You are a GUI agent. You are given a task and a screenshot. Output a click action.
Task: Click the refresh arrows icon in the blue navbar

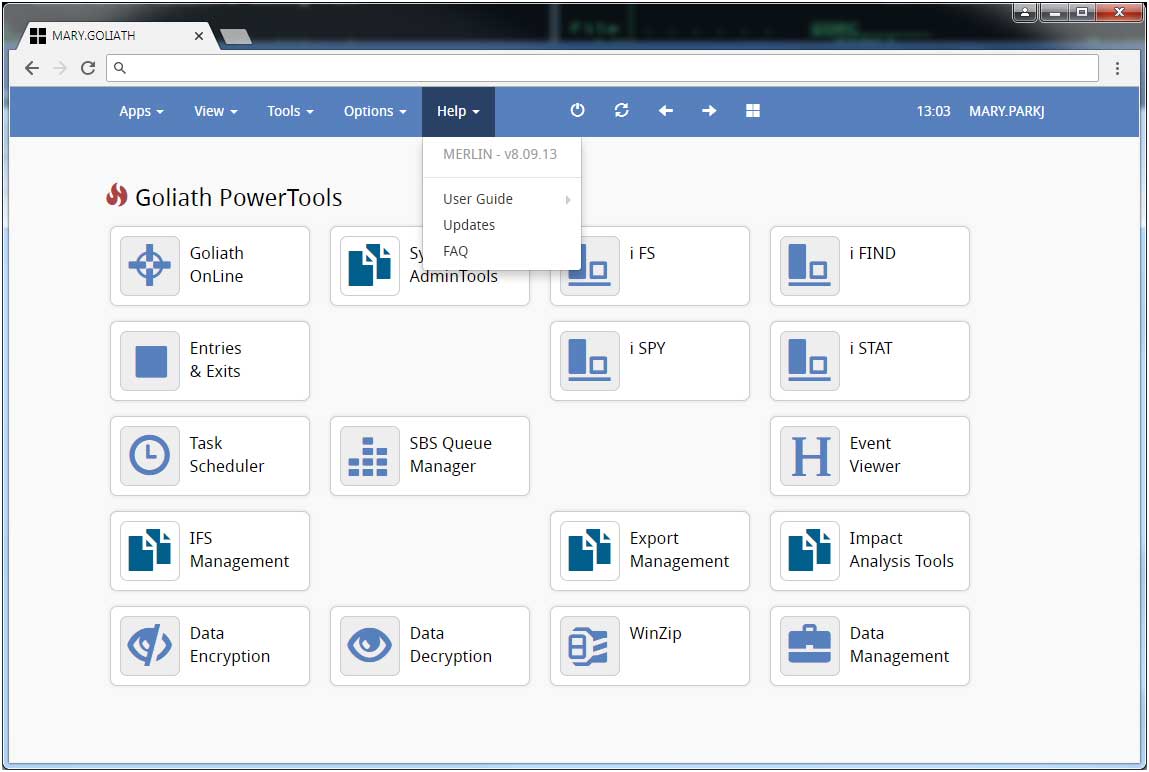[621, 111]
